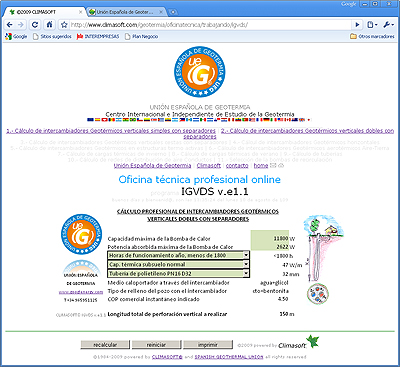Open the Horas de funcionamiento año dropdown
The image size is (400, 367).
[178, 255]
